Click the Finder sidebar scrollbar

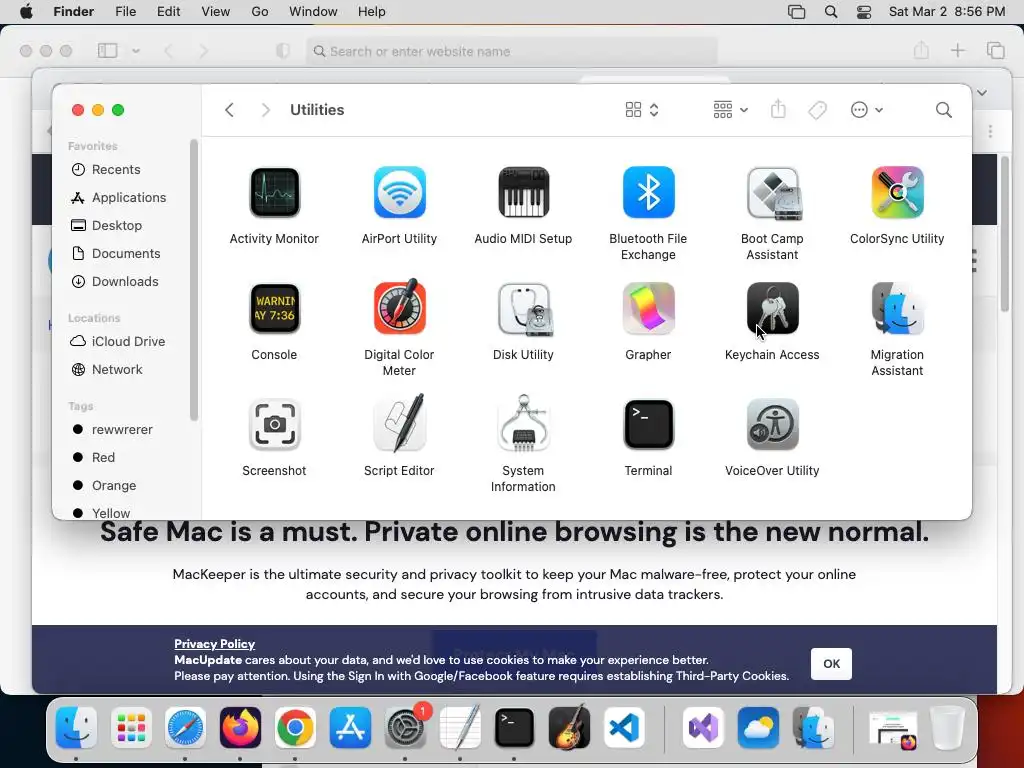[193, 281]
